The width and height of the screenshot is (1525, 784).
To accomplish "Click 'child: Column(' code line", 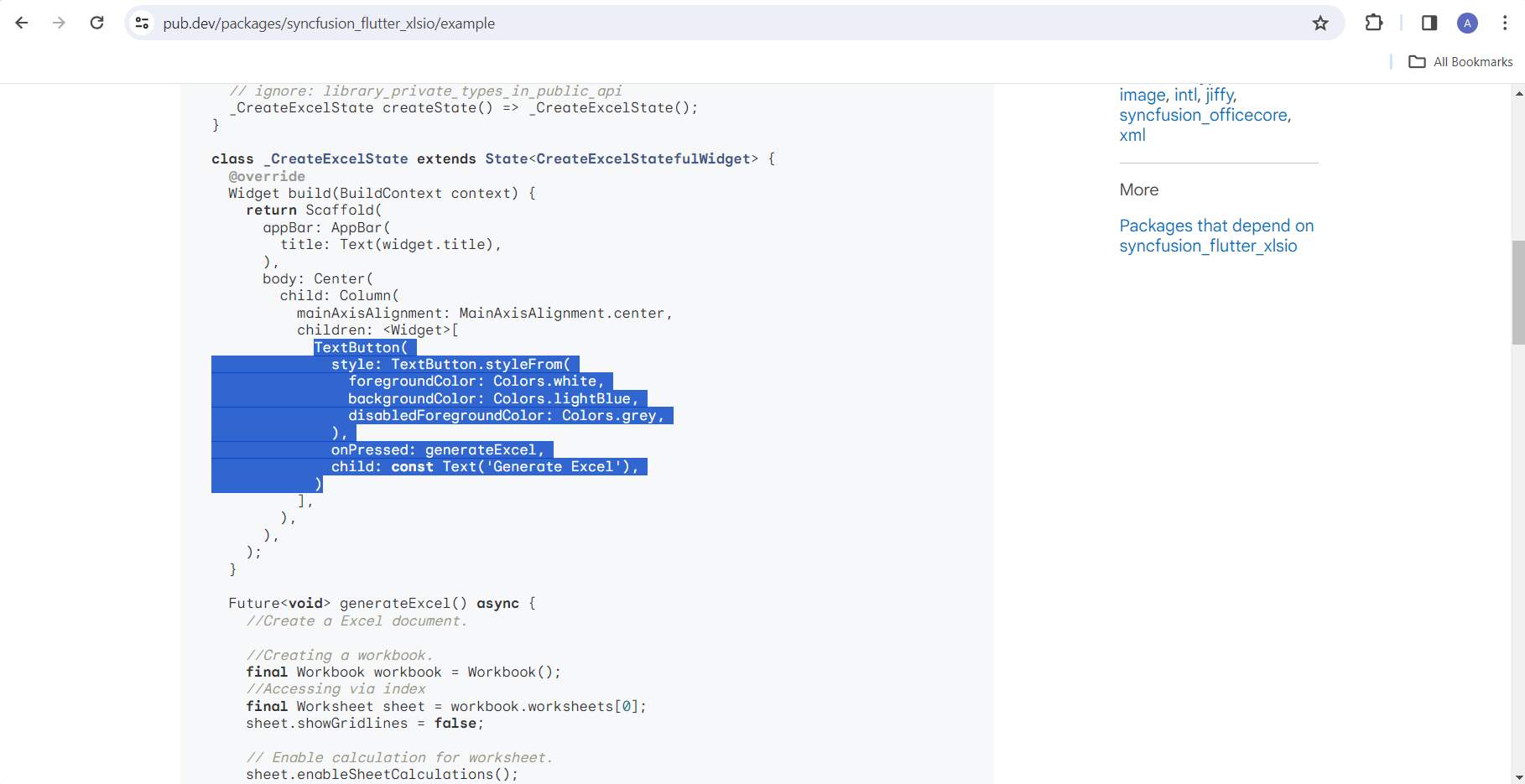I will (340, 296).
